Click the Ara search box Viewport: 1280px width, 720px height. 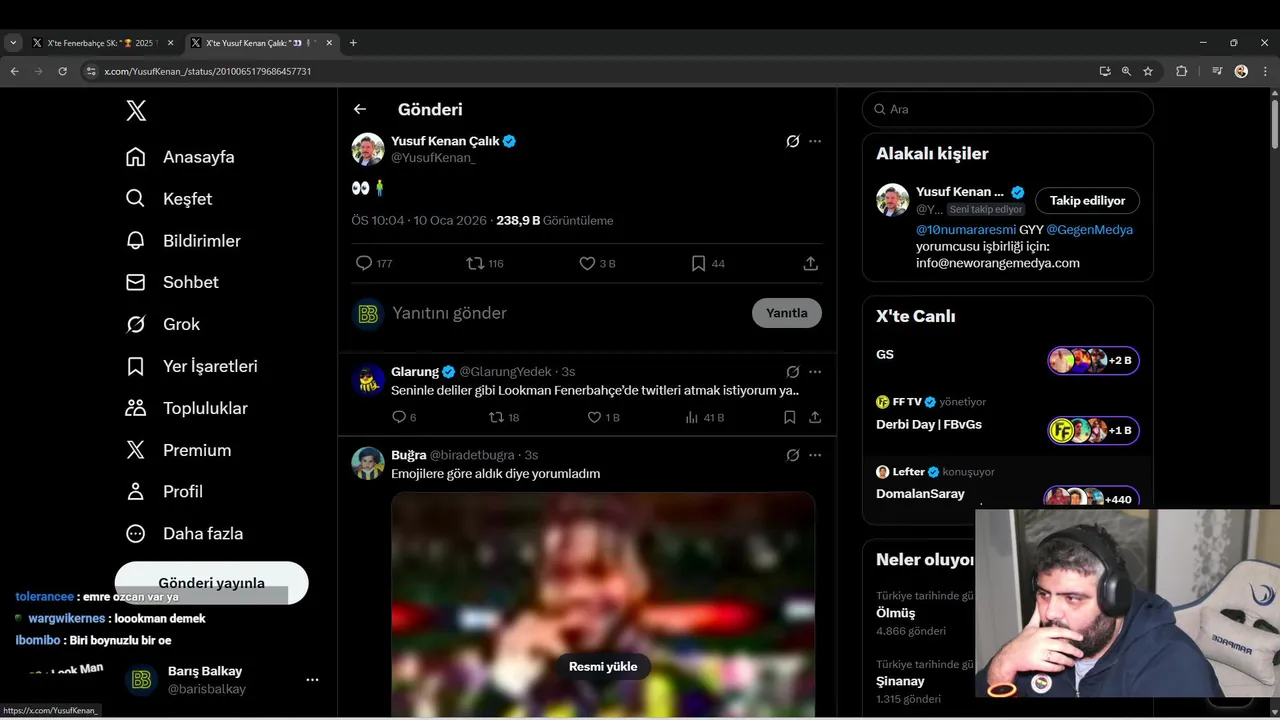point(1008,109)
